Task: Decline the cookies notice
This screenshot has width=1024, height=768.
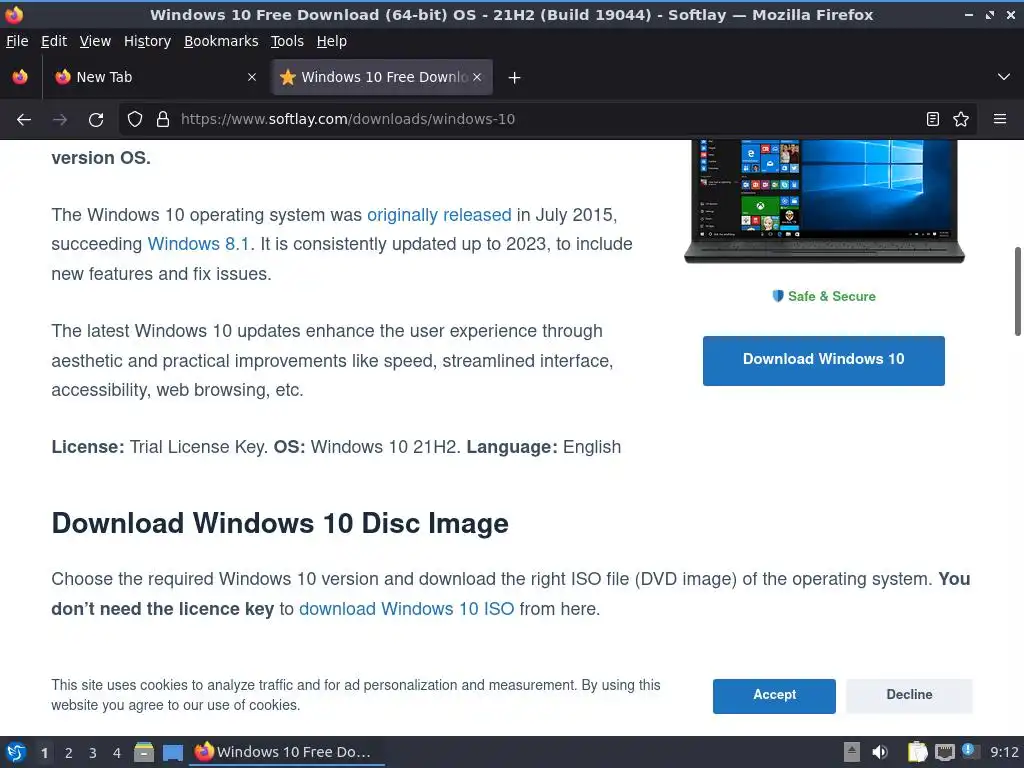Action: [x=909, y=696]
